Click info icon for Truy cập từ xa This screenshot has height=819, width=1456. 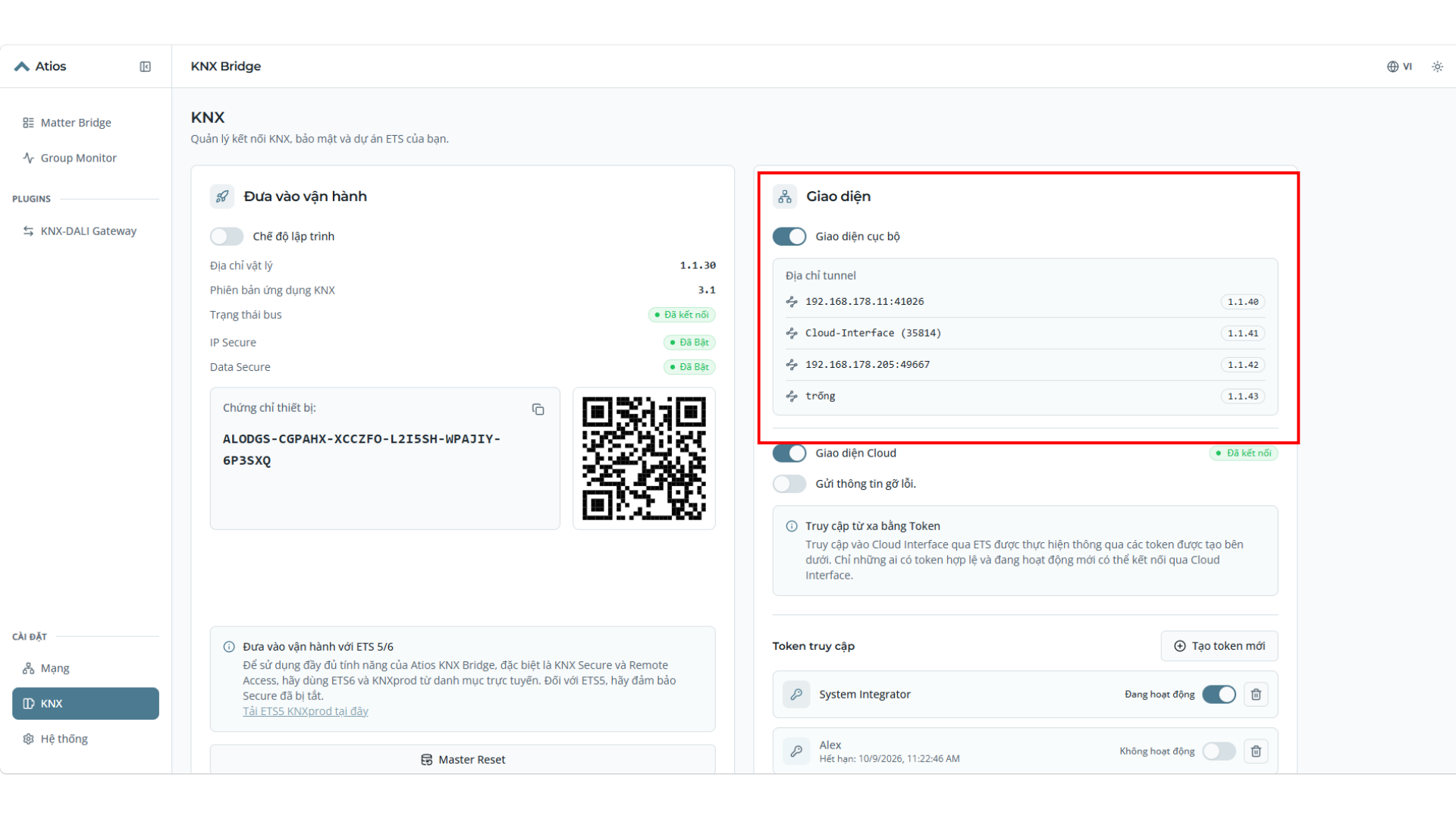tap(792, 526)
